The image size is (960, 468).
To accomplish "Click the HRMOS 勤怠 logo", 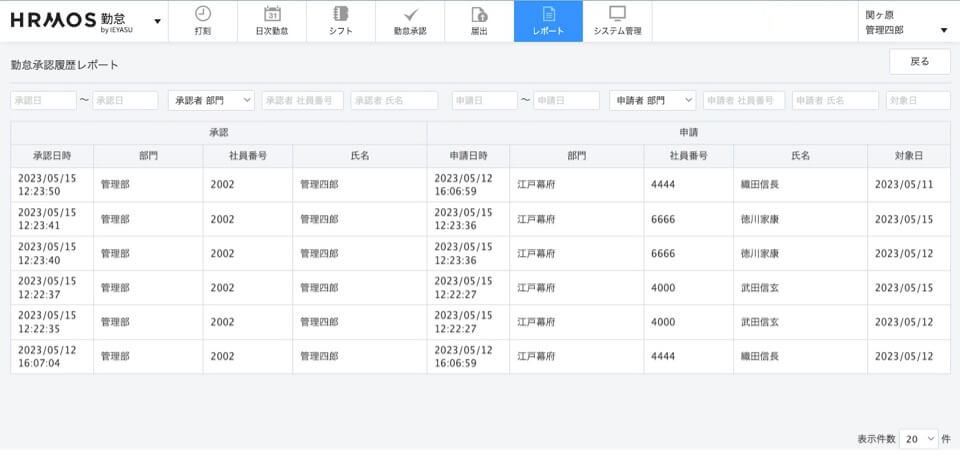I will point(72,21).
